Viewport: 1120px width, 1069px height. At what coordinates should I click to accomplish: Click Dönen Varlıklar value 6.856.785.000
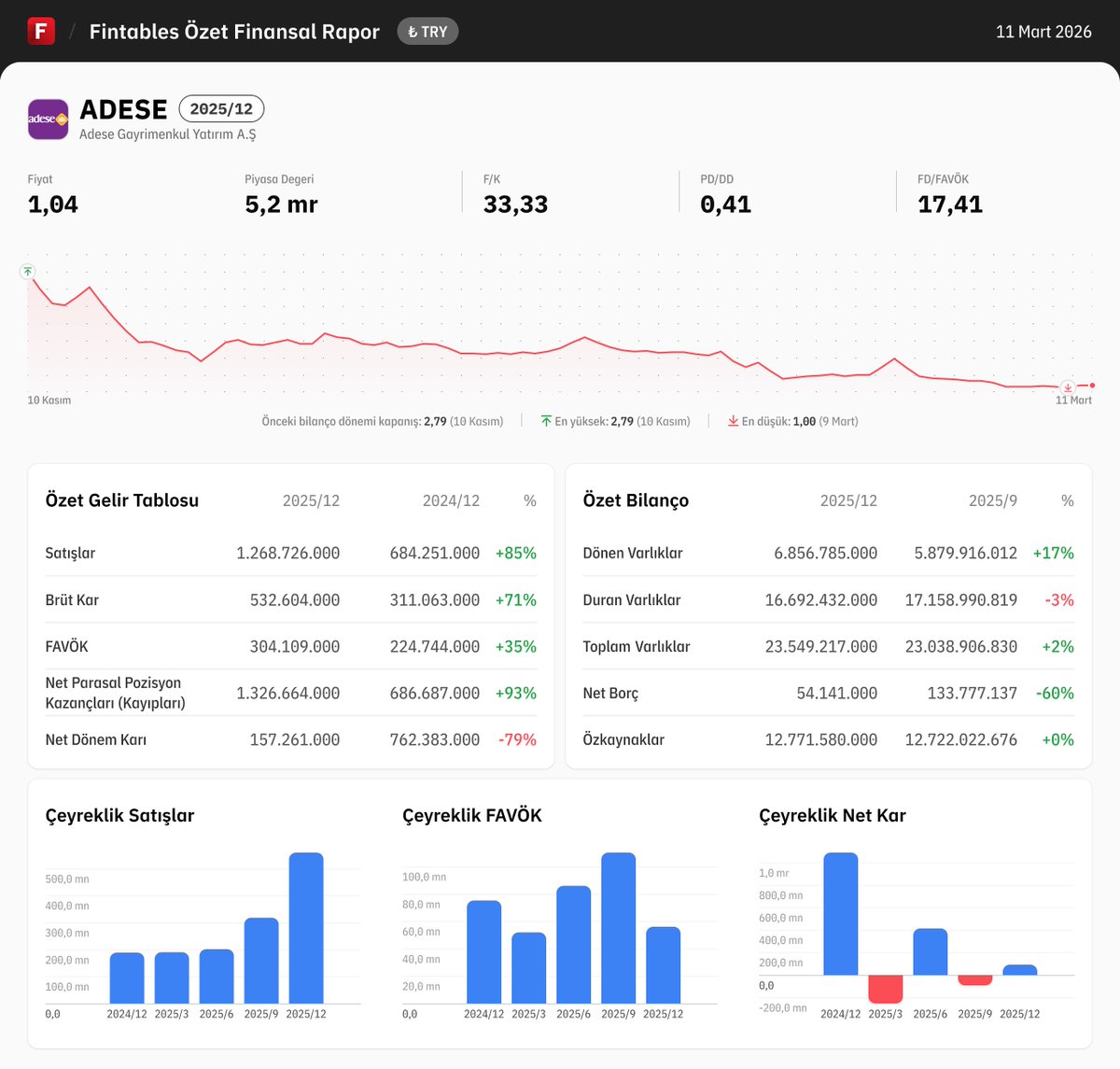click(826, 553)
